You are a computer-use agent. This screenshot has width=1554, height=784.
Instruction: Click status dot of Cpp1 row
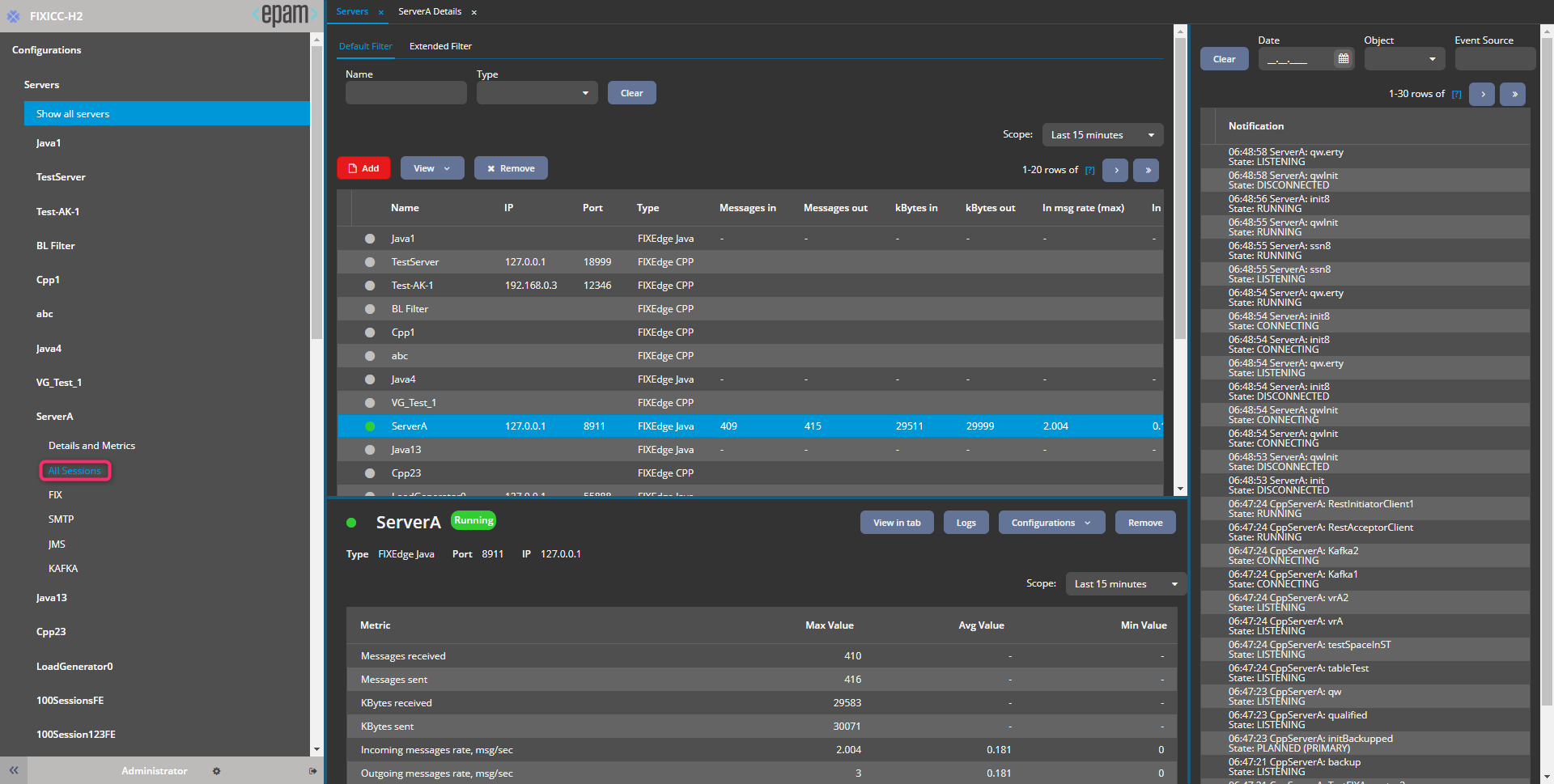(x=370, y=333)
